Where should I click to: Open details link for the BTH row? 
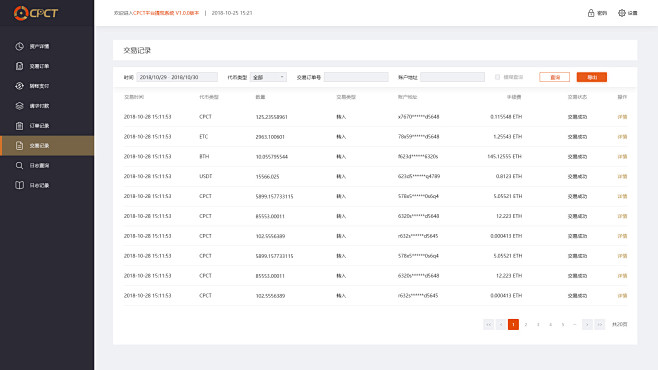pos(622,156)
